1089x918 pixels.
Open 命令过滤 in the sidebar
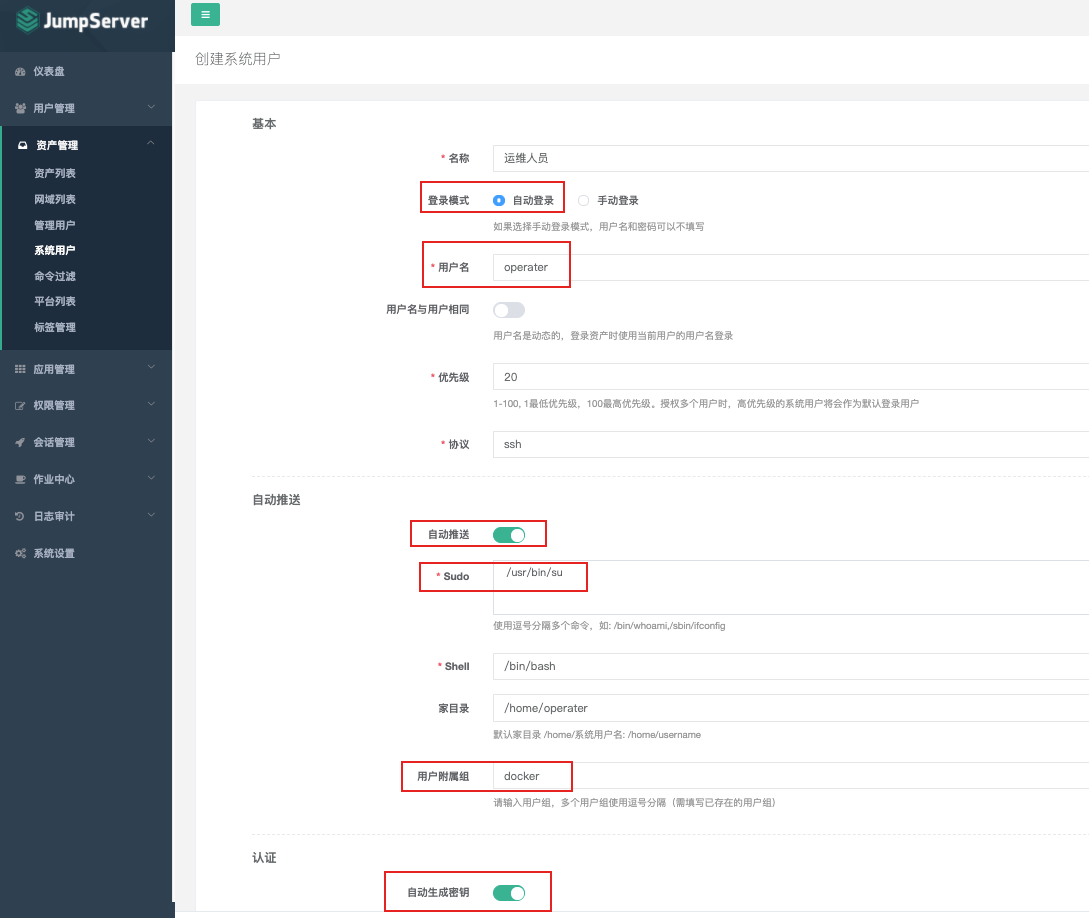click(55, 276)
